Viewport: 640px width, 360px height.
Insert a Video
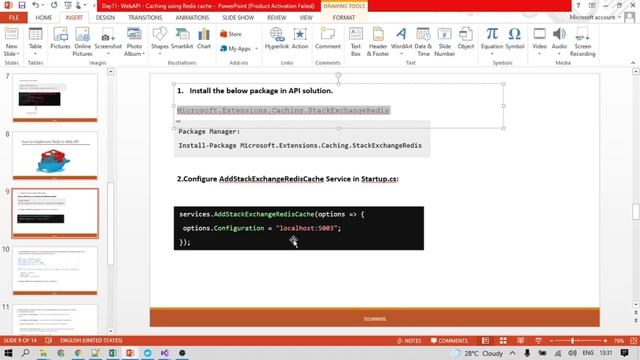point(540,42)
